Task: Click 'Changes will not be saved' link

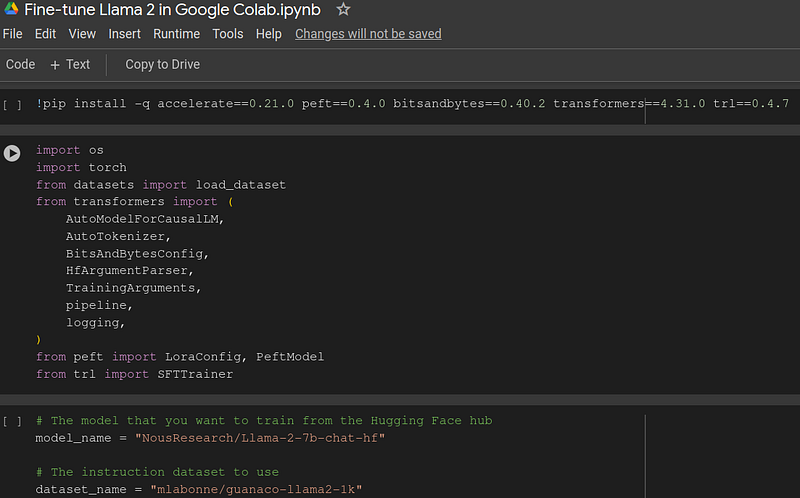Action: tap(368, 34)
